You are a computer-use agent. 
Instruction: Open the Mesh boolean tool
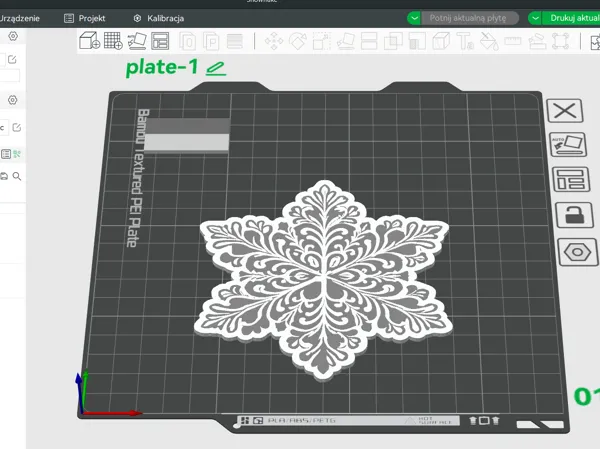393,41
